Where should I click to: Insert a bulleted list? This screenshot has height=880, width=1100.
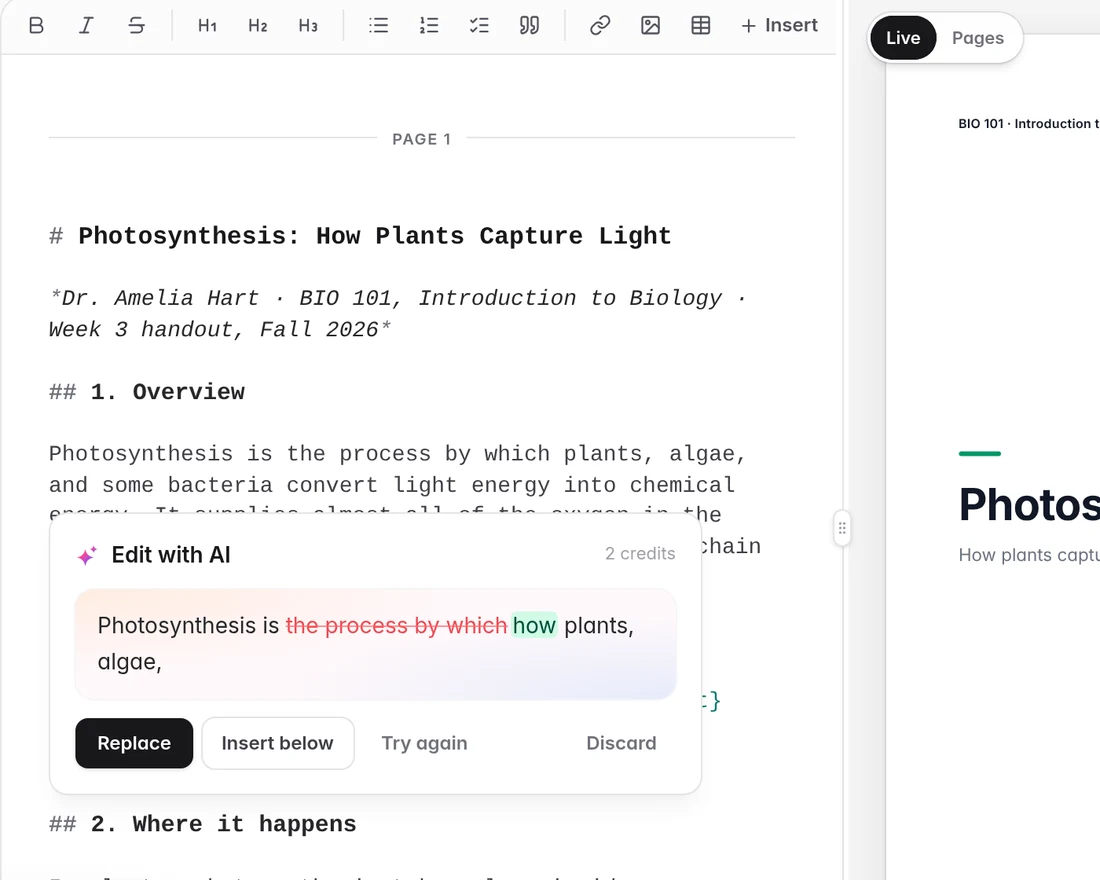pos(378,26)
